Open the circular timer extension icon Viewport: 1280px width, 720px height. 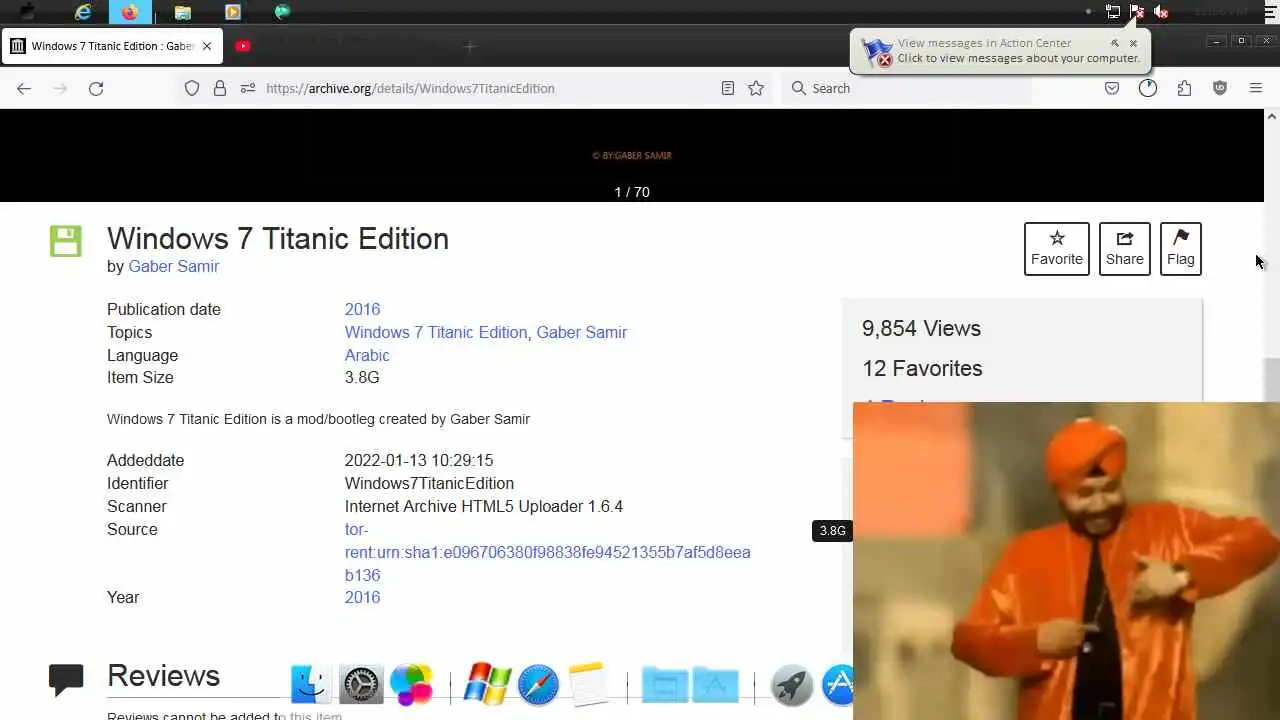(x=1148, y=88)
